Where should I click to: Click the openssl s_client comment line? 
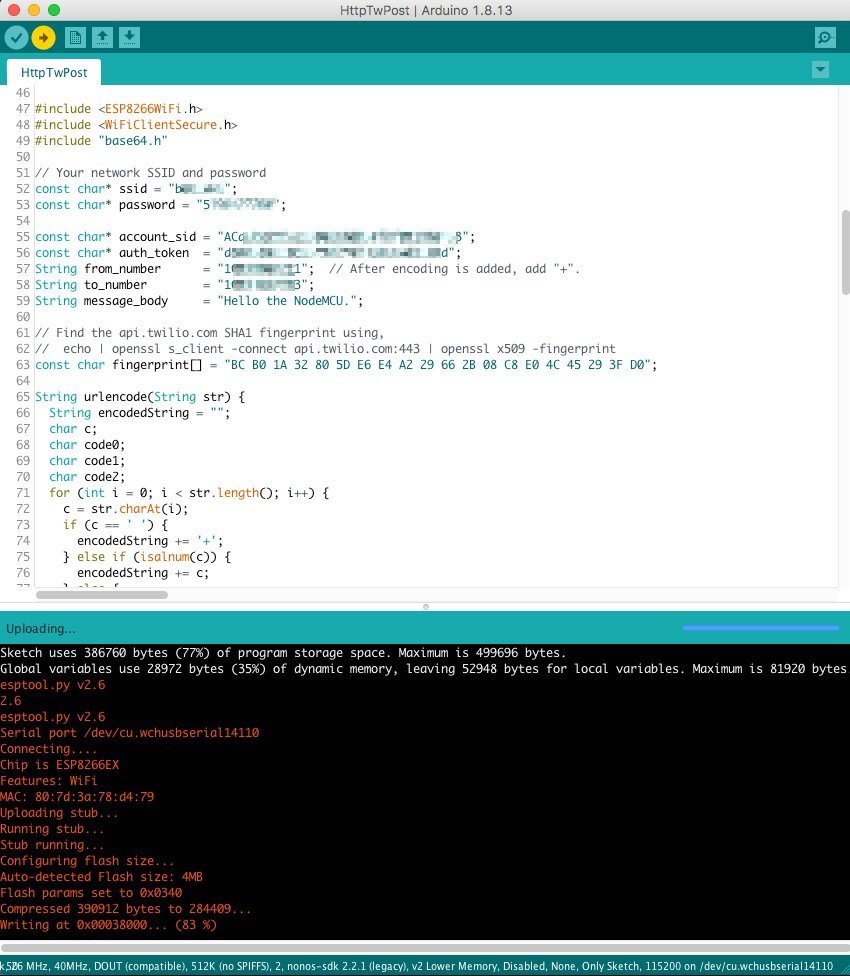pos(325,349)
